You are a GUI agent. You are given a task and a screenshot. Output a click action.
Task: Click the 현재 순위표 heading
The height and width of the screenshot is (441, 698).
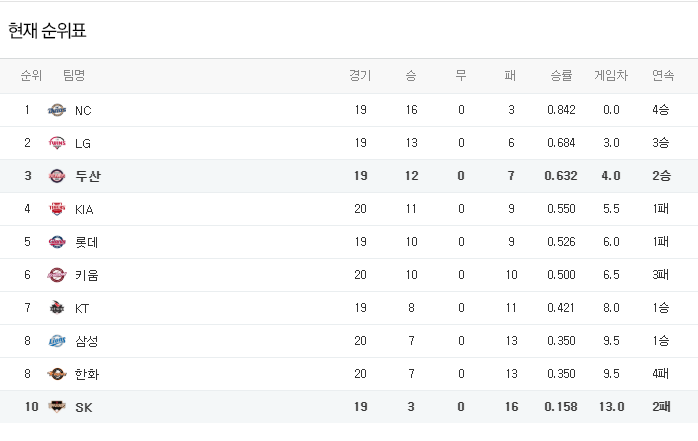click(47, 31)
